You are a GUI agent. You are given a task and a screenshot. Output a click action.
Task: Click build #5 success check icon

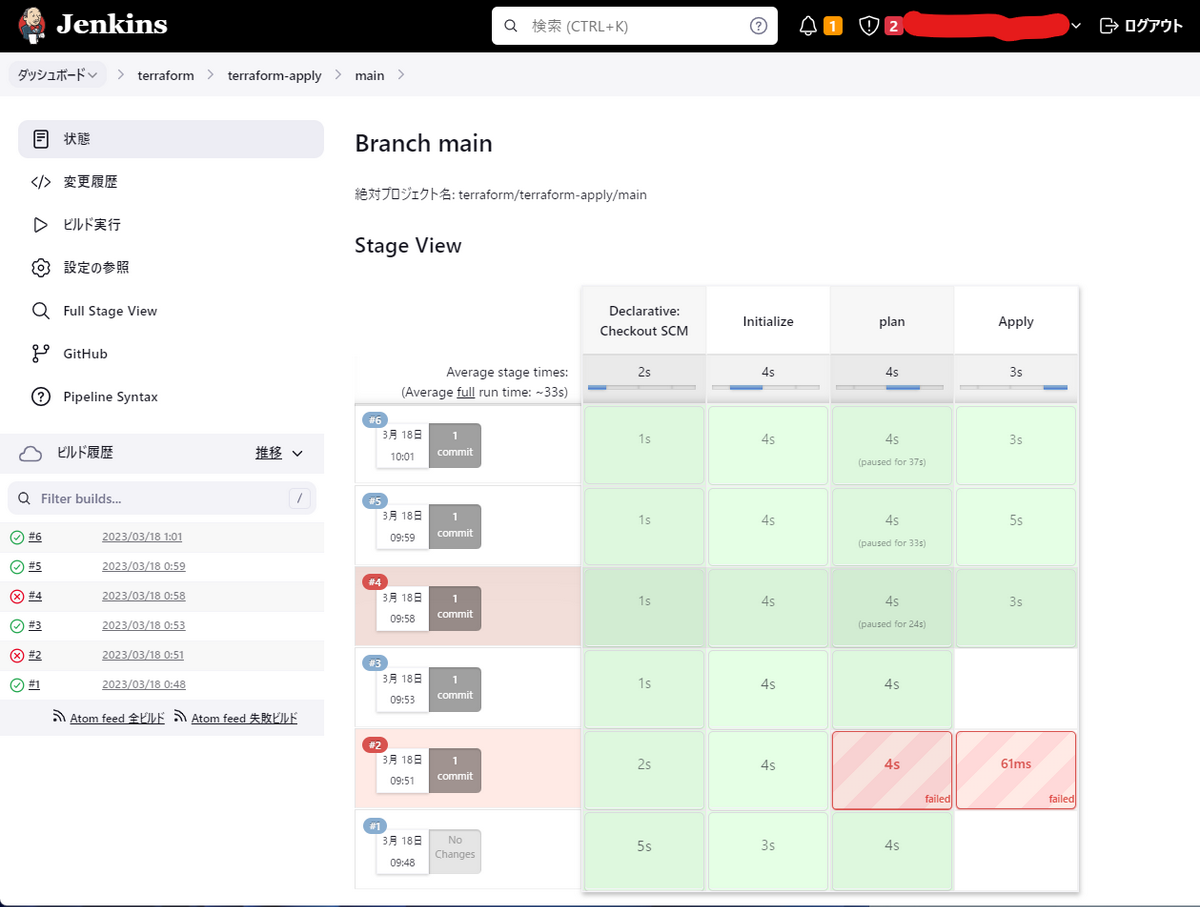coord(17,567)
